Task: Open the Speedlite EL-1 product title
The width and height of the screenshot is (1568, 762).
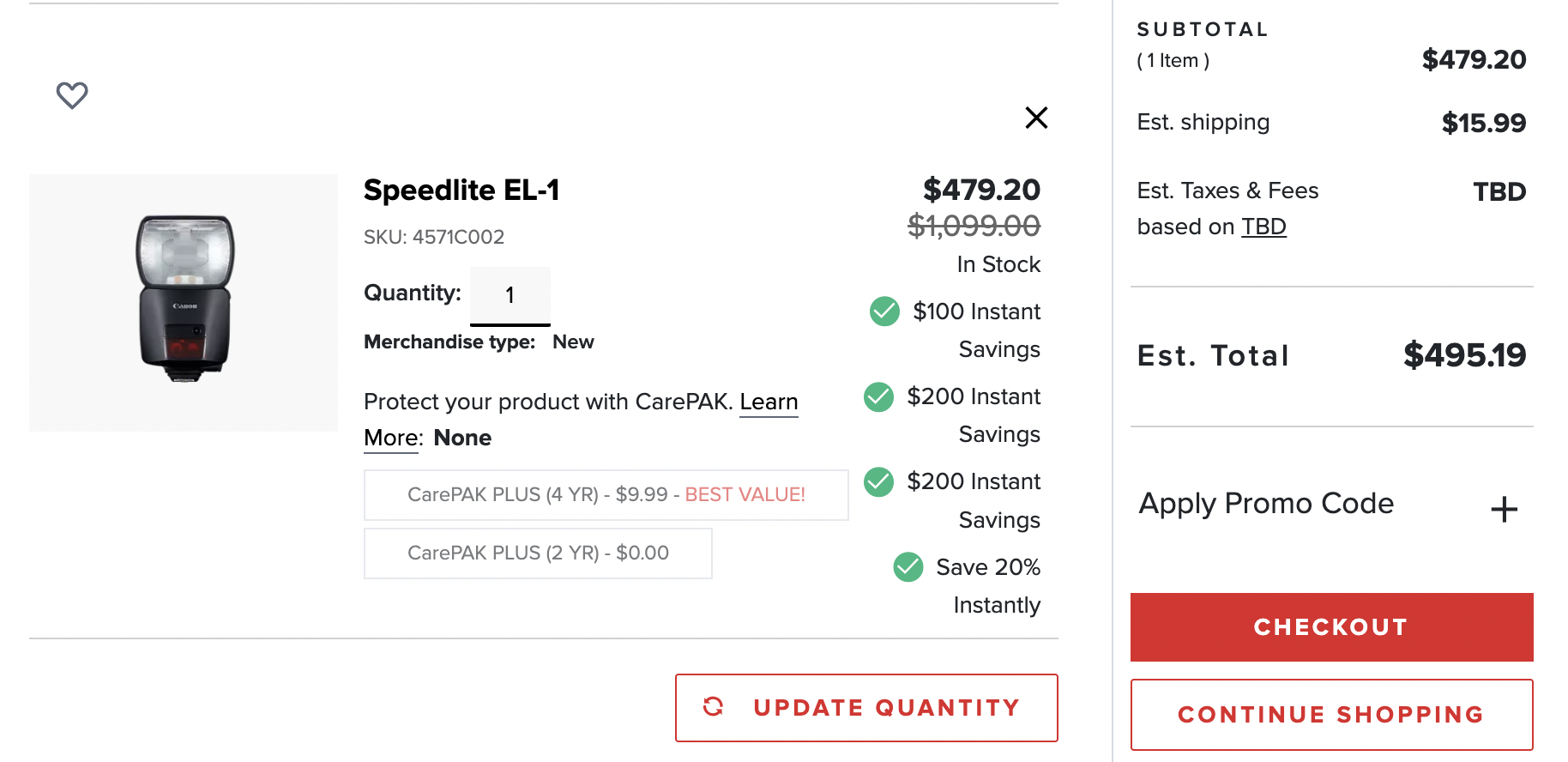Action: coord(461,190)
